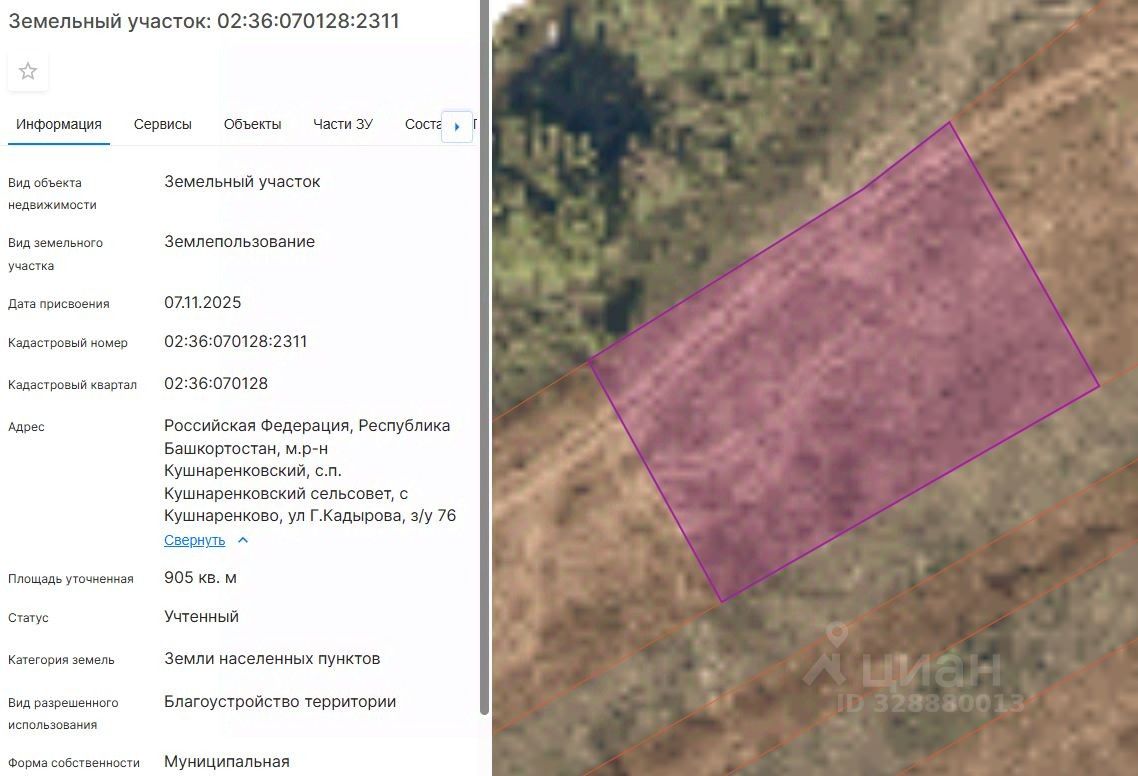Click the ownership value Муниципальная
This screenshot has width=1138, height=776.
(227, 761)
